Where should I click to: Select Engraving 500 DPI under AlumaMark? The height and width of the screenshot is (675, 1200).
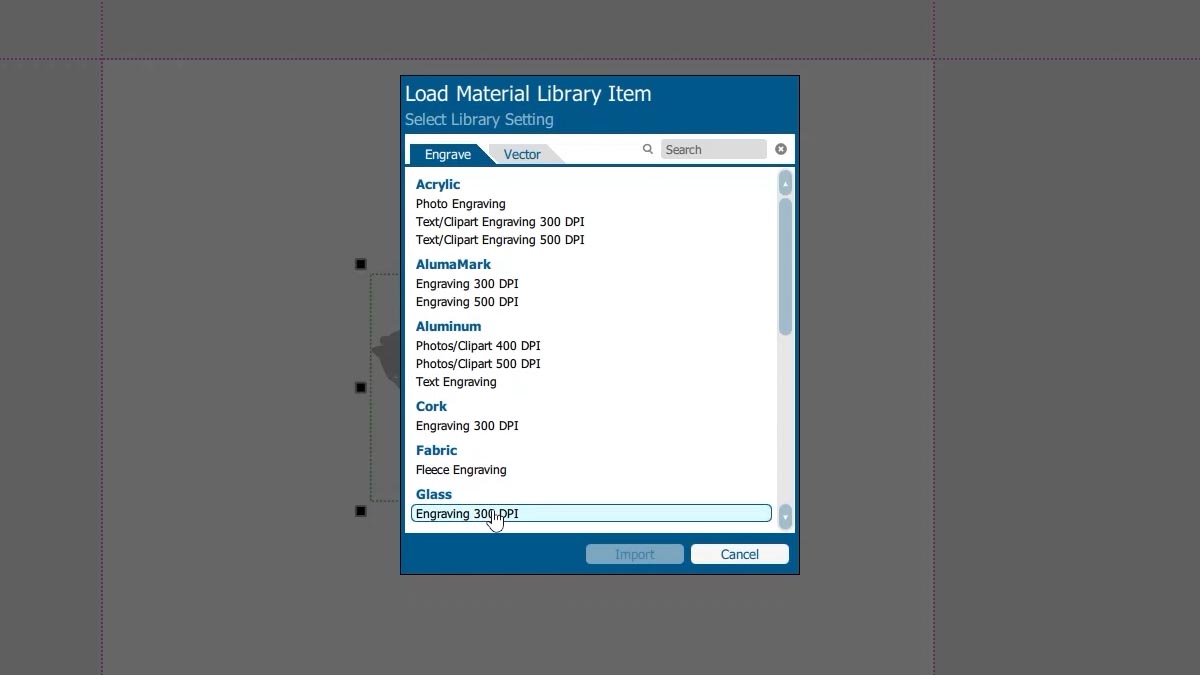[467, 302]
